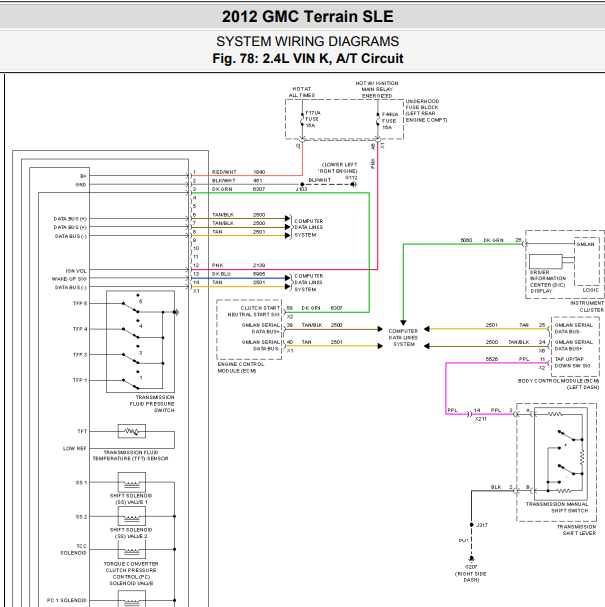Click the "ENGINE CONTROL MODULE (ECM)" label
Screen dimensions: 605x607
tap(241, 367)
